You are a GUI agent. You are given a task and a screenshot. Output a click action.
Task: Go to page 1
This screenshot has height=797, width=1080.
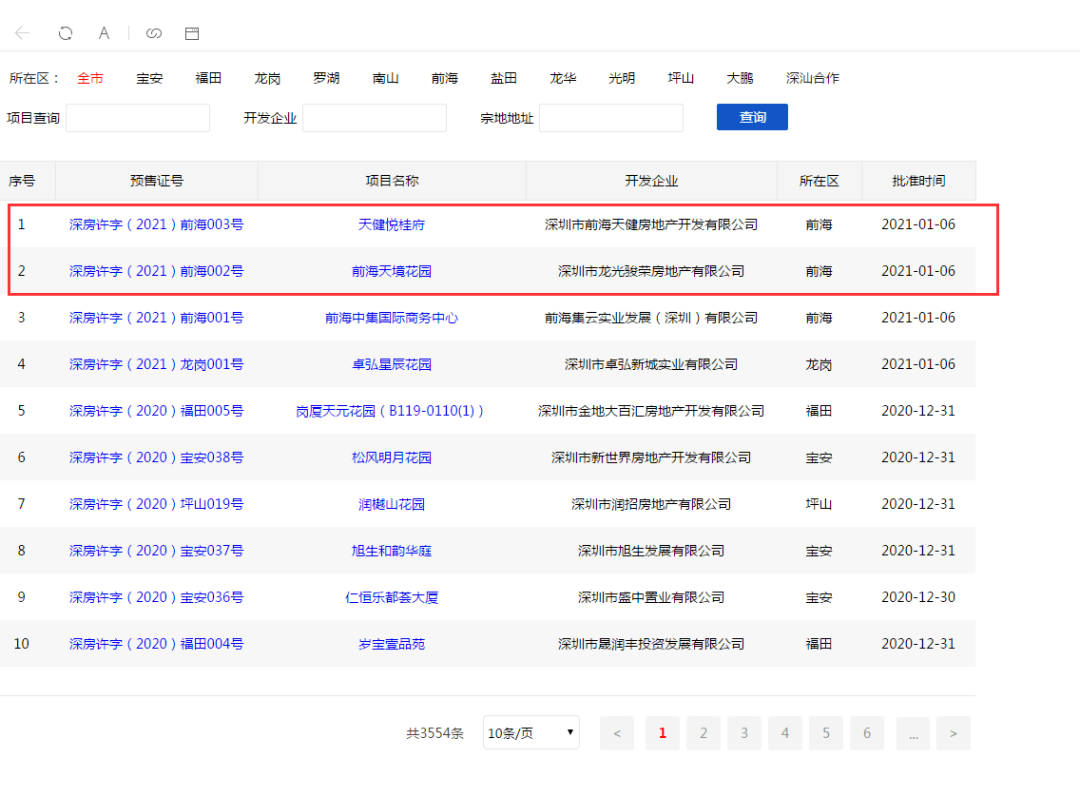[663, 733]
